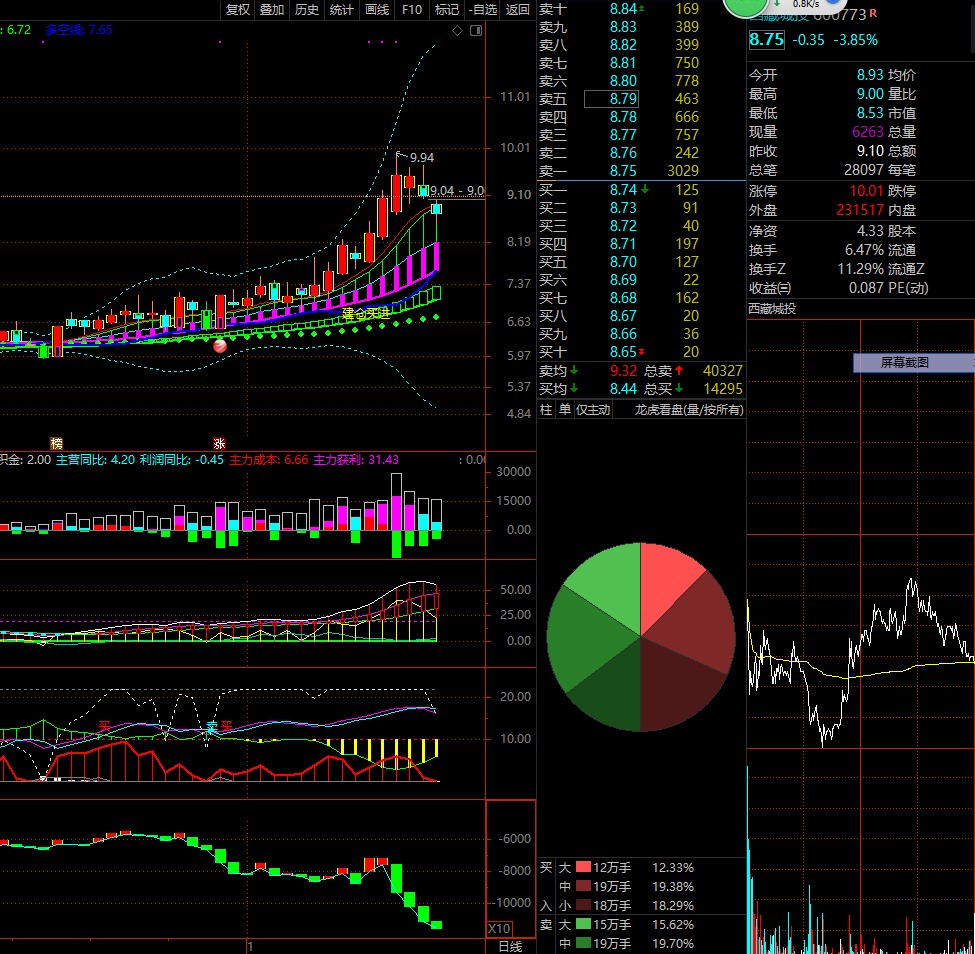Click the 9.94 high price marker

[422, 158]
